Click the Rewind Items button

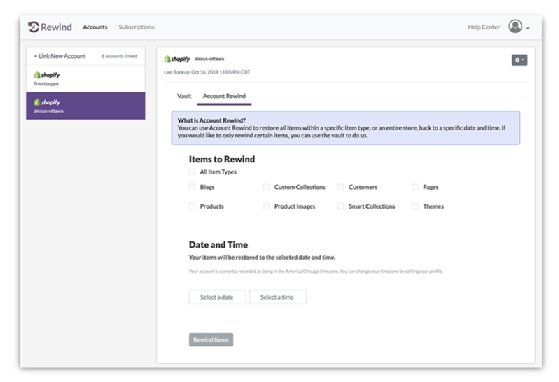click(211, 340)
